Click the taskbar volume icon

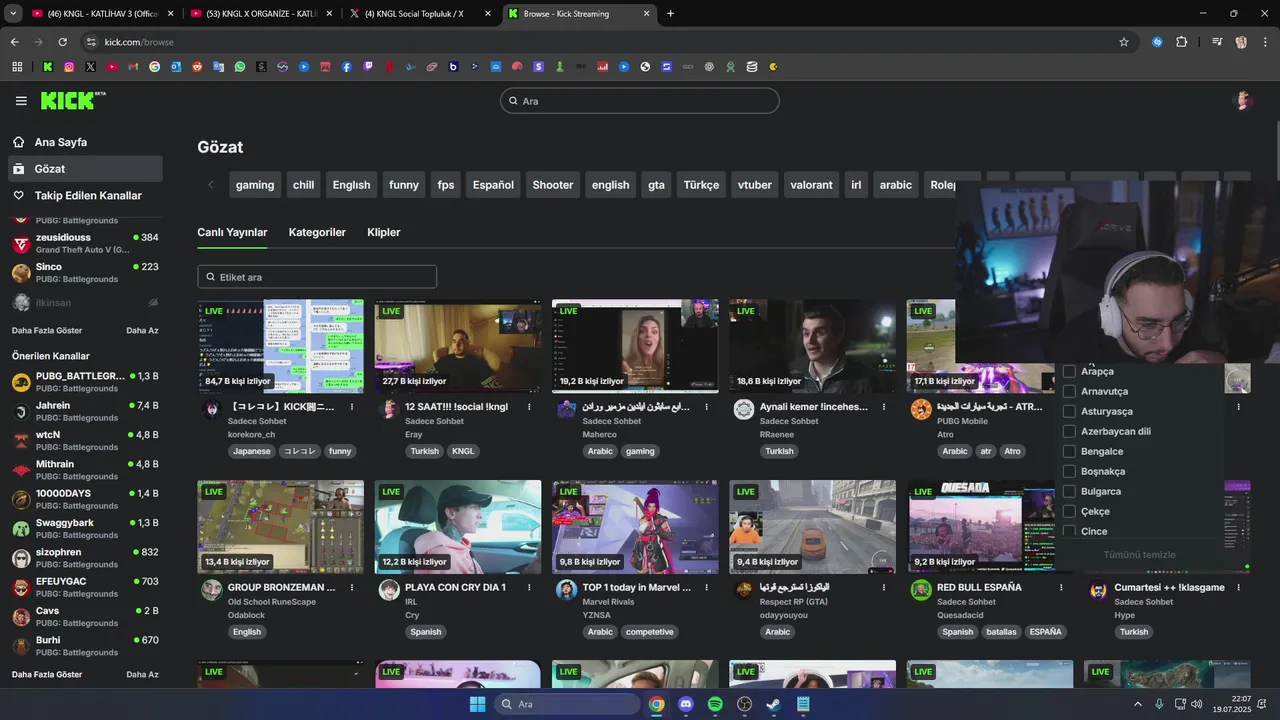point(1197,704)
